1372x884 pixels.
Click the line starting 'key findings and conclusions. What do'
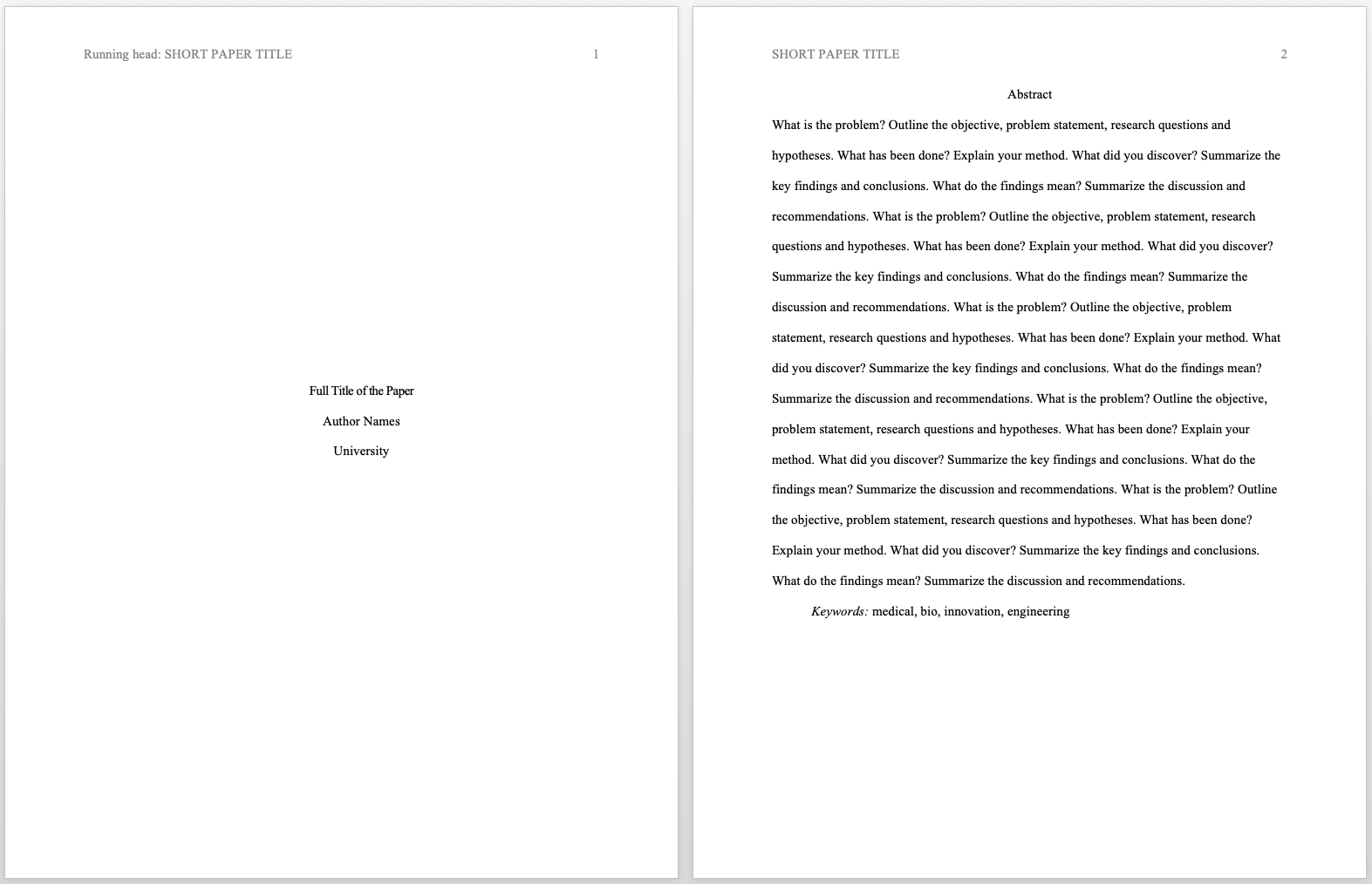click(x=1008, y=186)
